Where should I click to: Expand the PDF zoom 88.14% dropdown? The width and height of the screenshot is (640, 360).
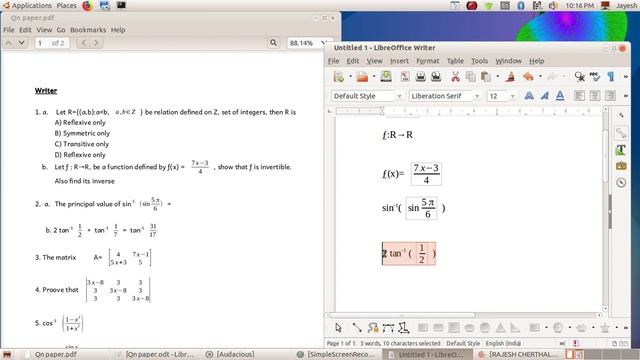click(324, 42)
